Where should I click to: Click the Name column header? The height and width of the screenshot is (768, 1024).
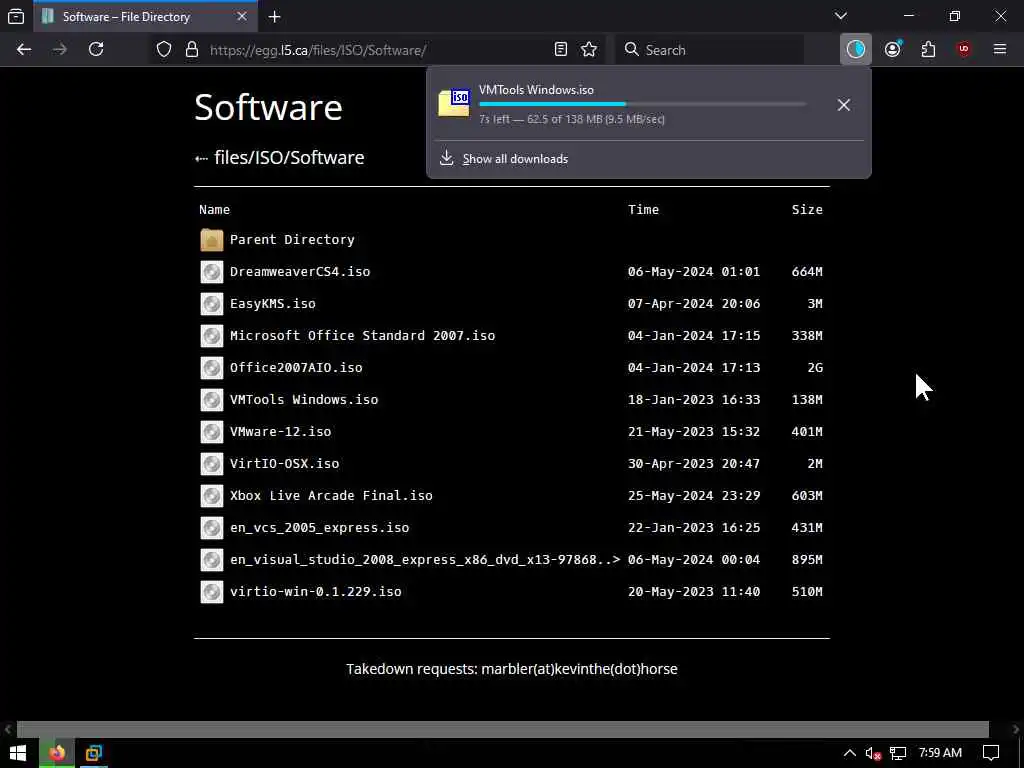(x=214, y=210)
